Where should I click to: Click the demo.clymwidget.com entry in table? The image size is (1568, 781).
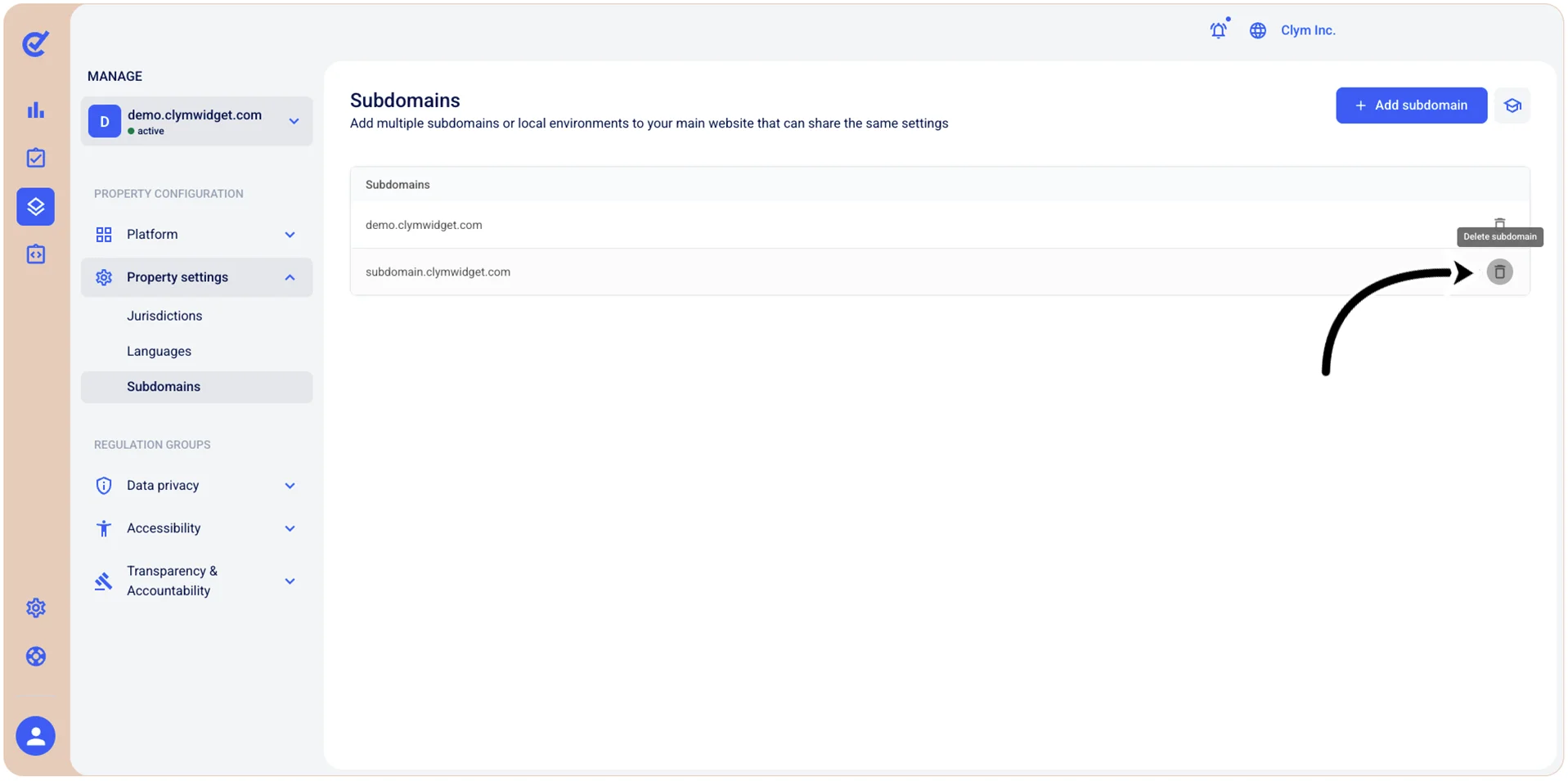(424, 225)
